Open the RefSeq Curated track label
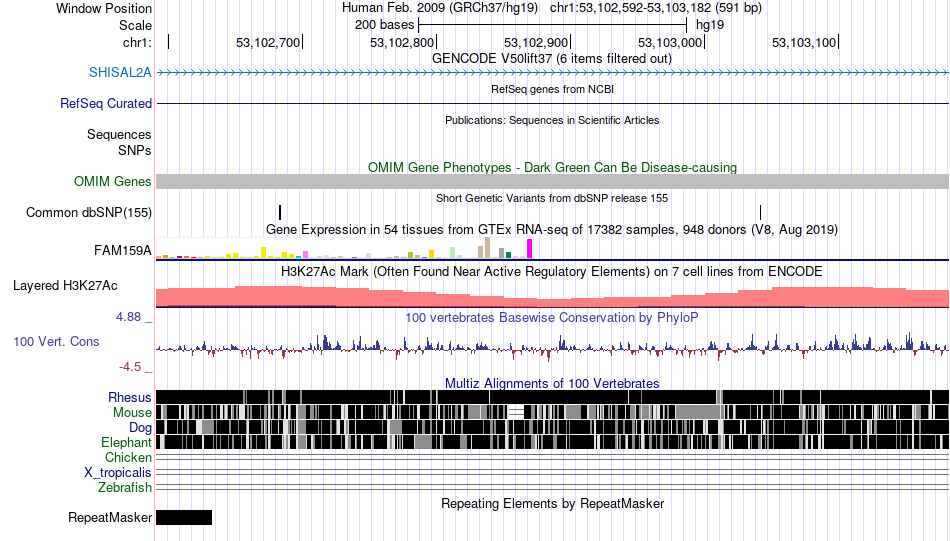 click(106, 104)
